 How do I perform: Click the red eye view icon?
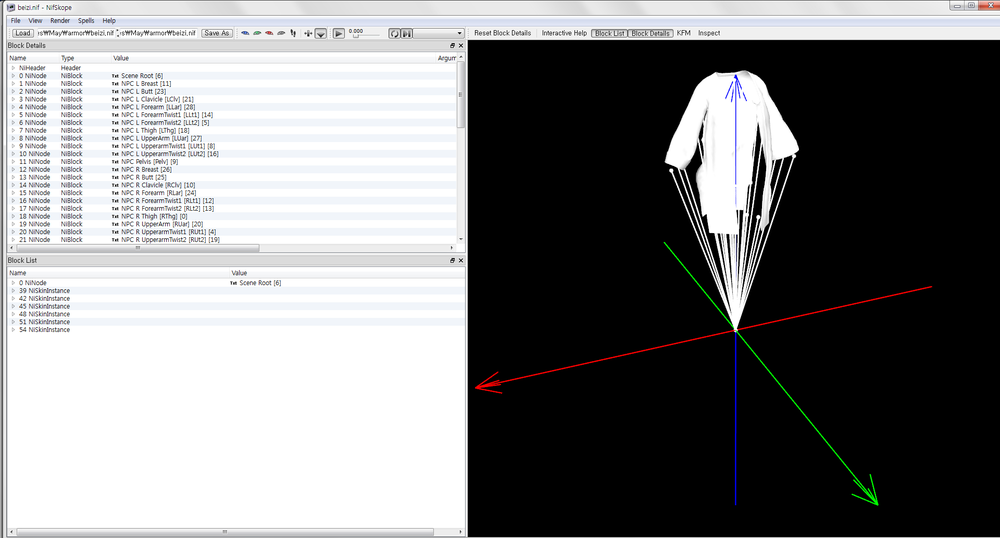[x=269, y=33]
